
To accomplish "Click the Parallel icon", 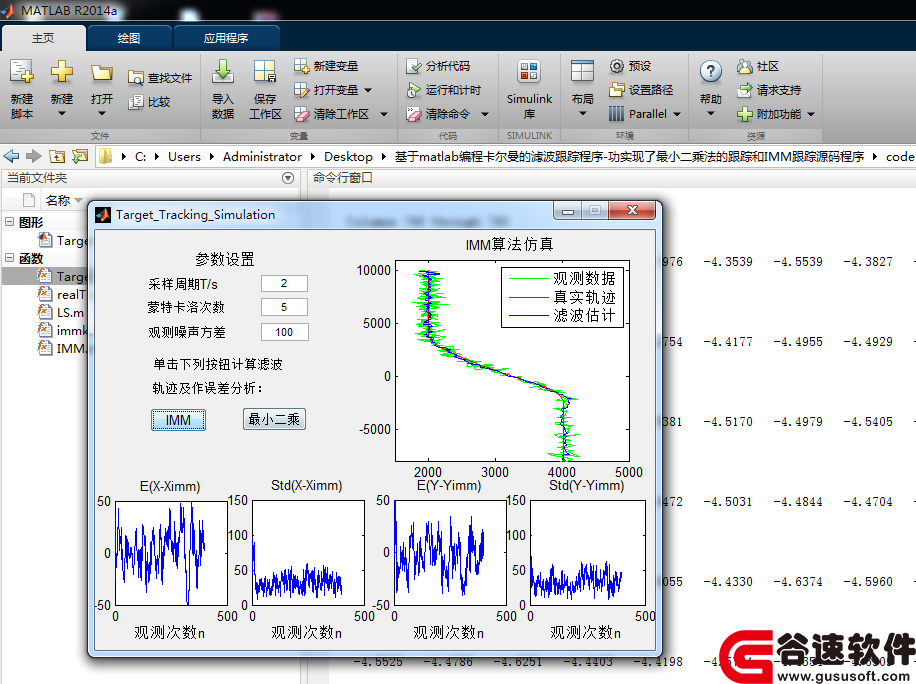I will [616, 114].
